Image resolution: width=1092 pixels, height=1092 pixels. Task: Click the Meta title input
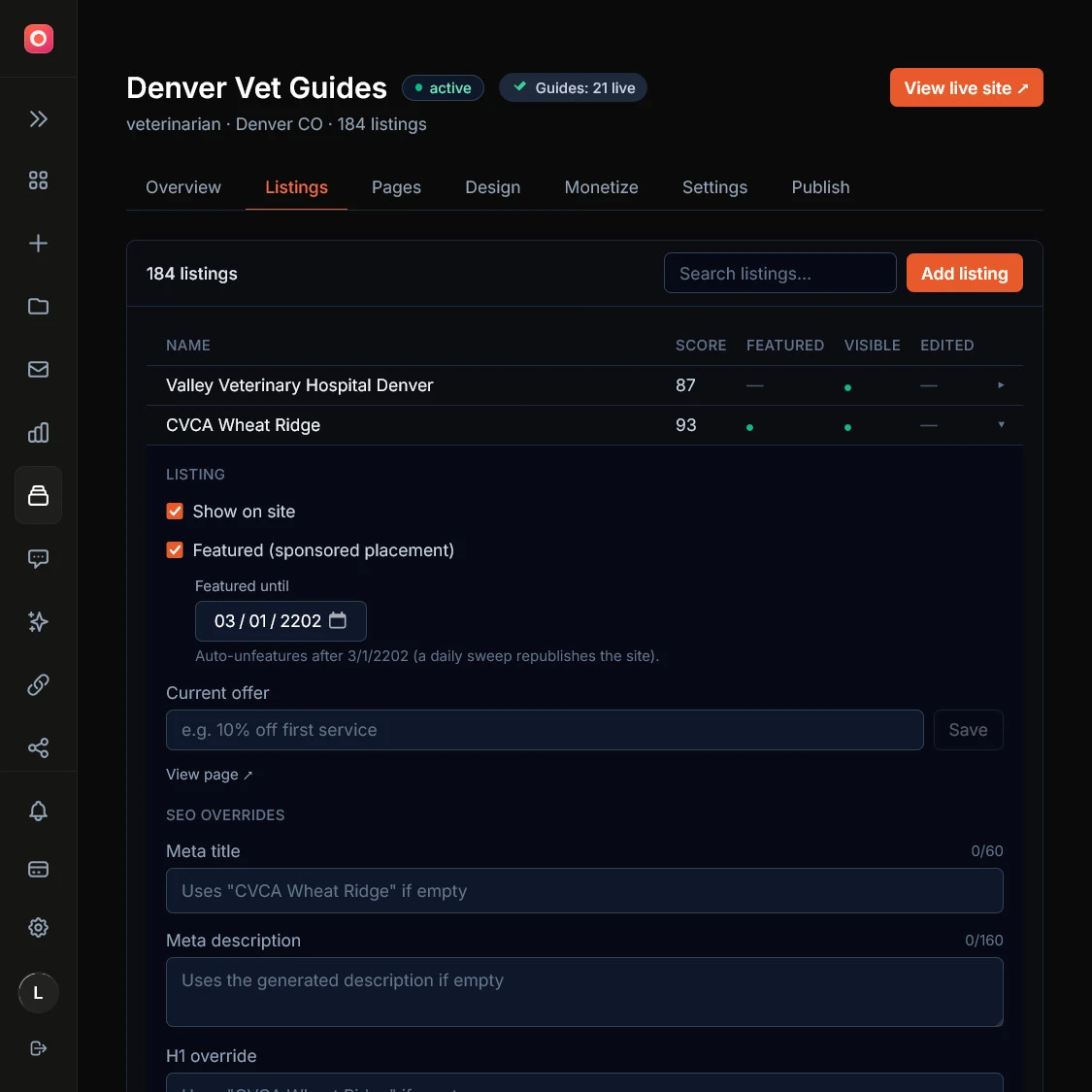[x=584, y=890]
